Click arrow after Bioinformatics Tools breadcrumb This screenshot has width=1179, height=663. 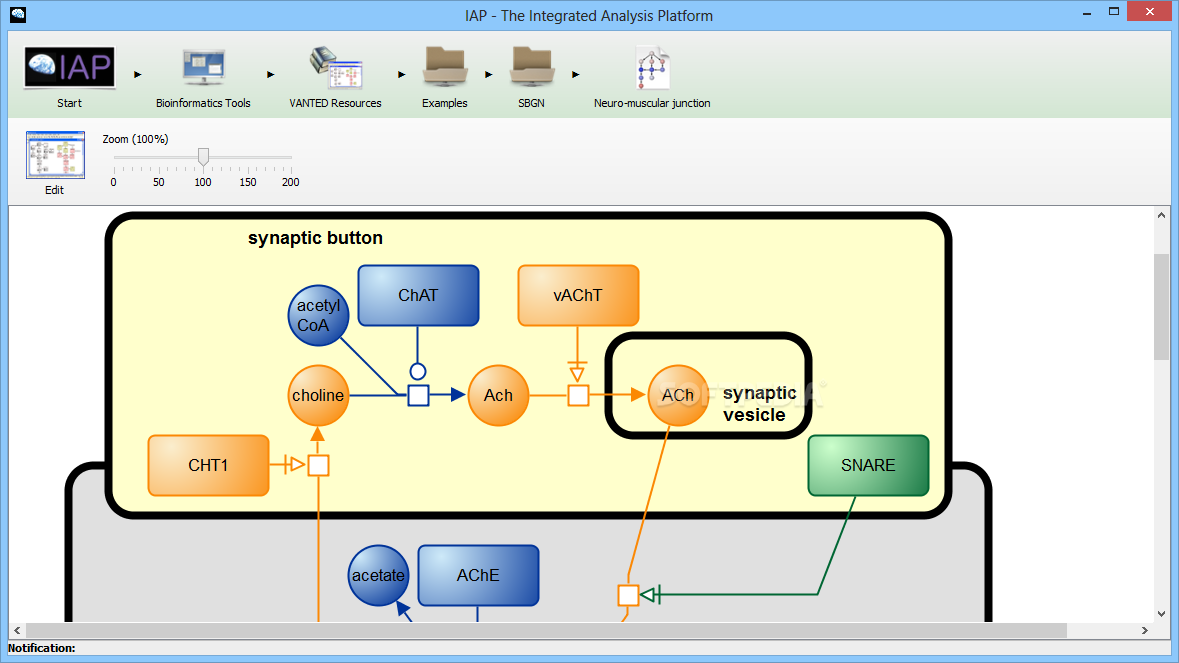(271, 74)
